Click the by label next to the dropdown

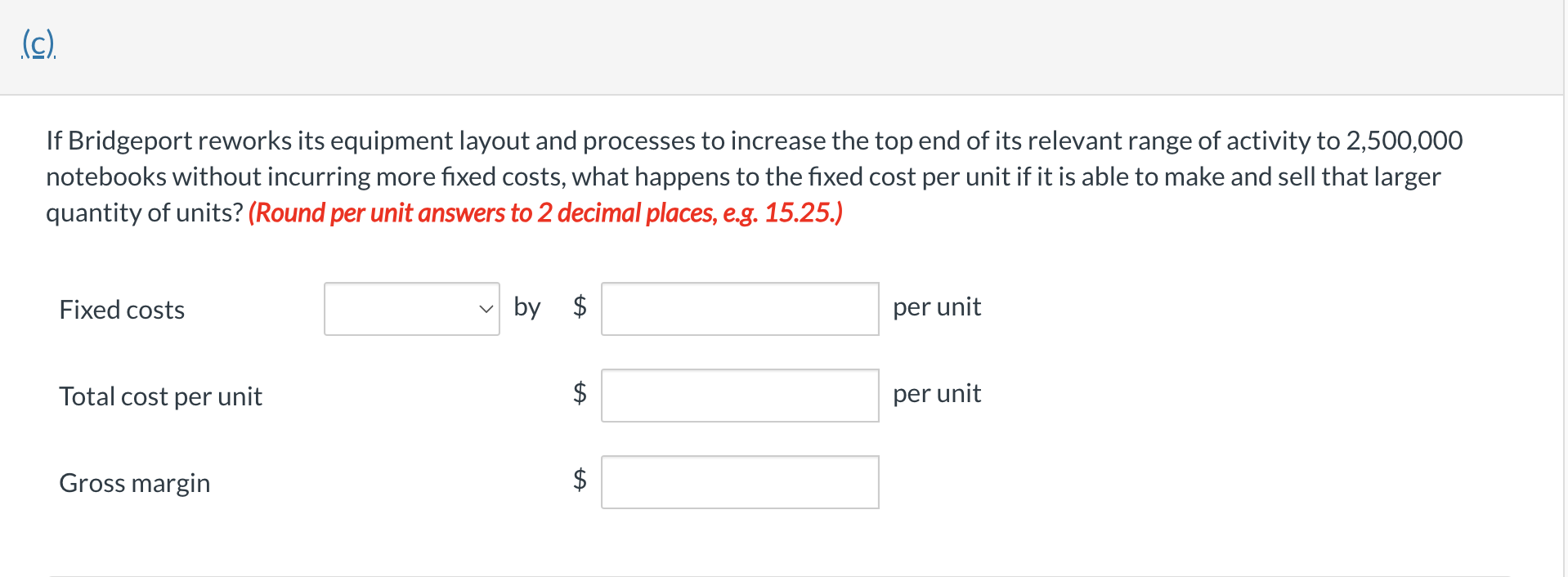pyautogui.click(x=527, y=306)
